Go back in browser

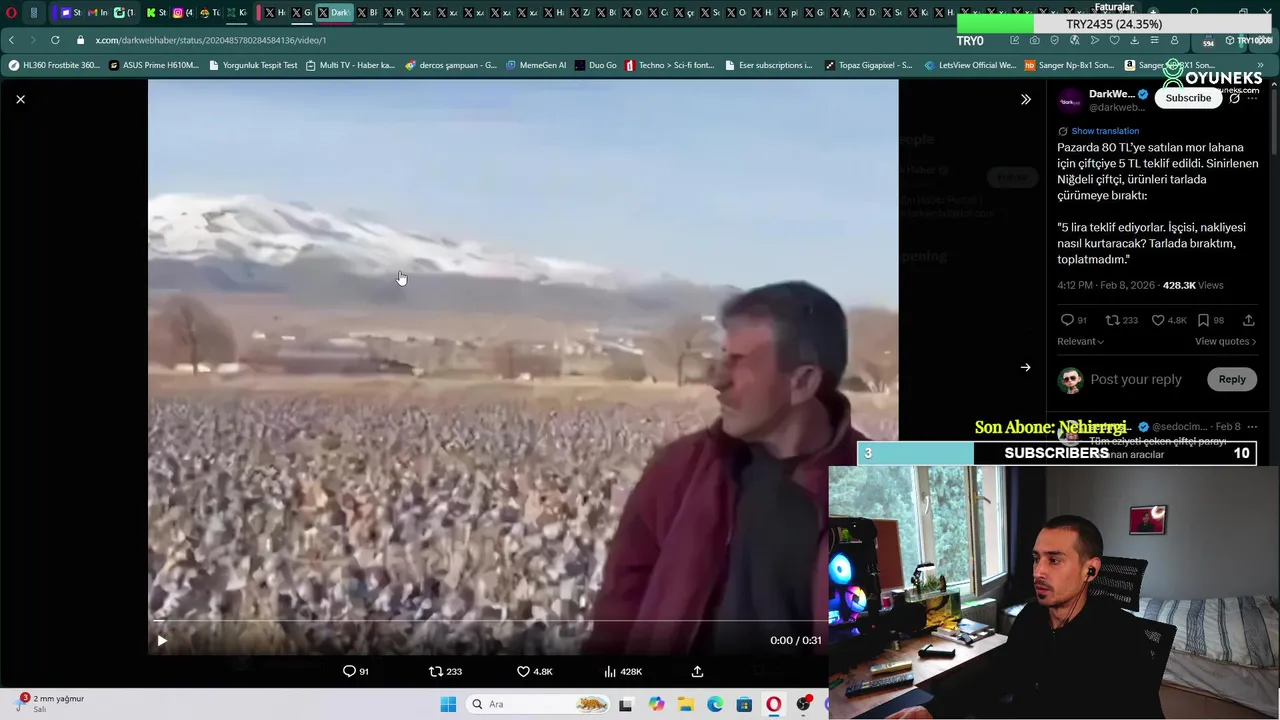pyautogui.click(x=11, y=40)
